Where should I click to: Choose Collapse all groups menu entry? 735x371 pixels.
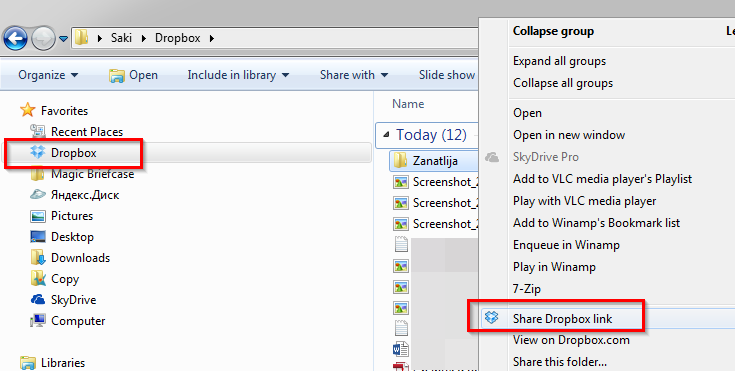563,83
